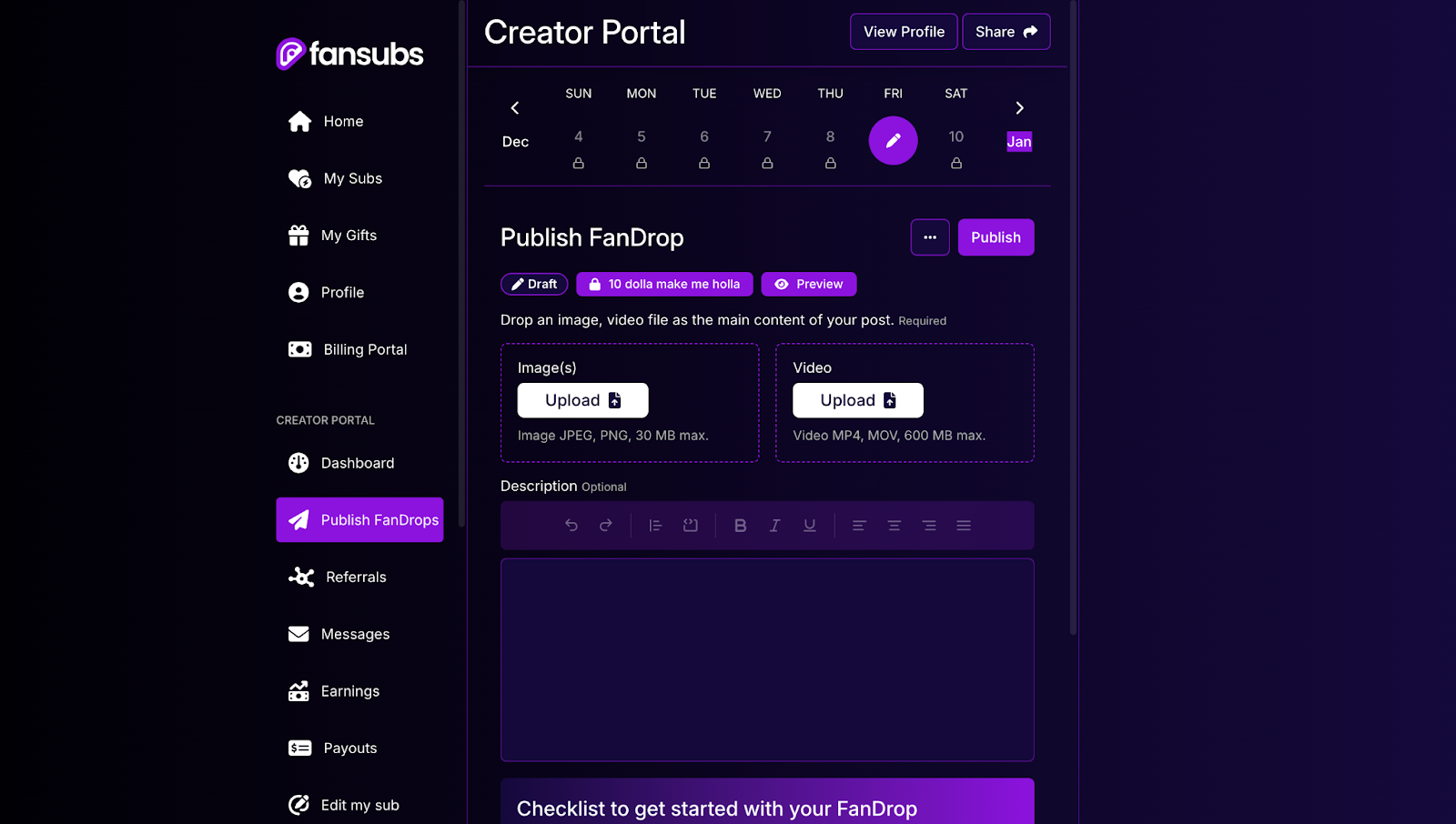Insert a code block in description

691,525
